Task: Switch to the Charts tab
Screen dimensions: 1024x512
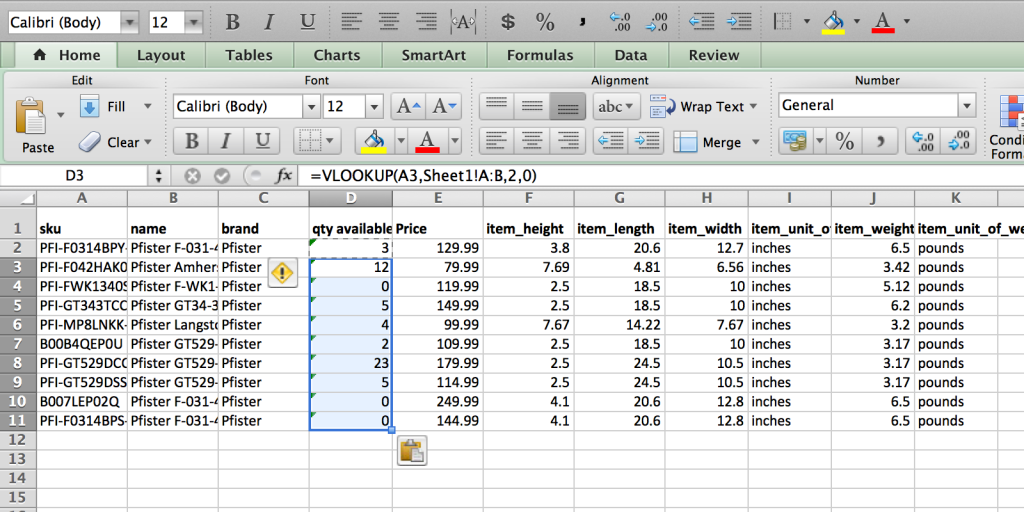Action: coord(337,56)
